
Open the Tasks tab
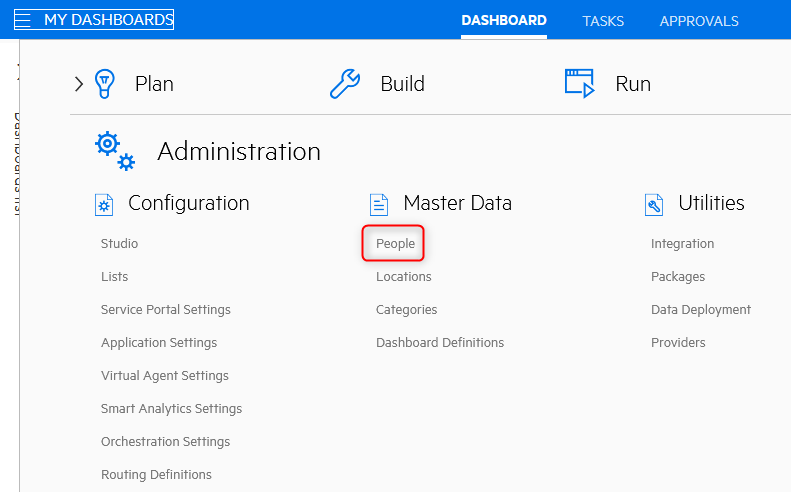tap(603, 21)
